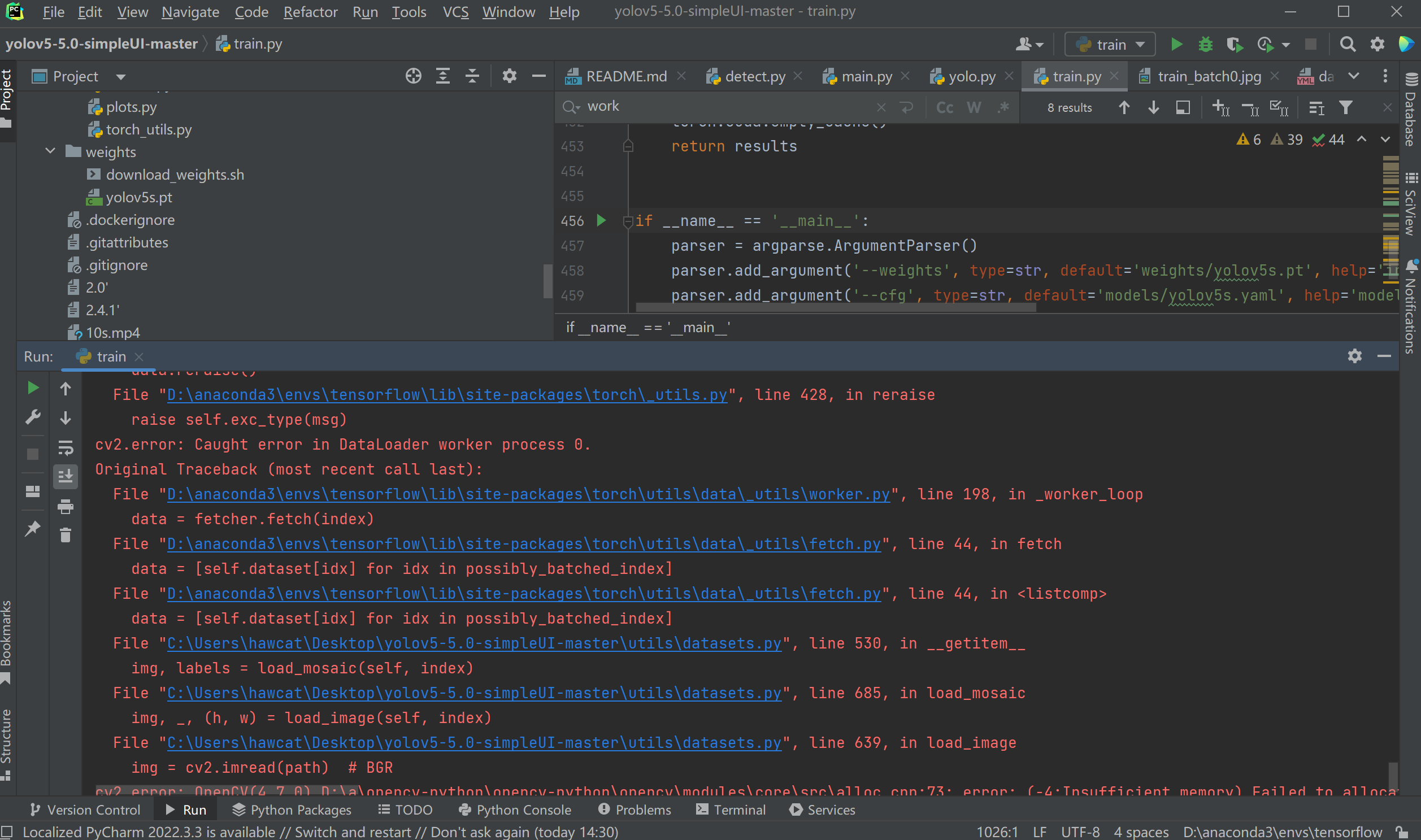Add selection for next occurrence icon
1421x840 pixels.
coord(1220,107)
